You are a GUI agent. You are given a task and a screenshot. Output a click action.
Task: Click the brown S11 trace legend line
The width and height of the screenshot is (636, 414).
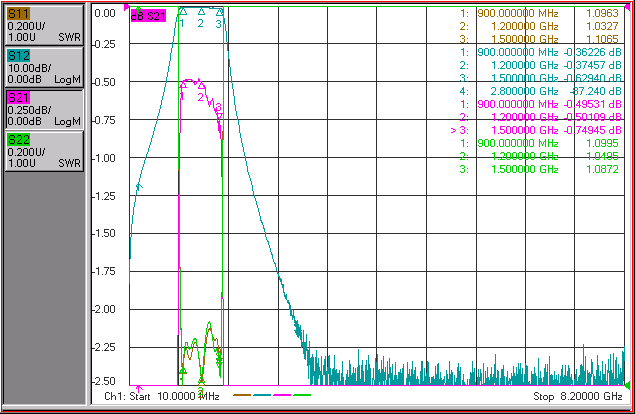(242, 395)
